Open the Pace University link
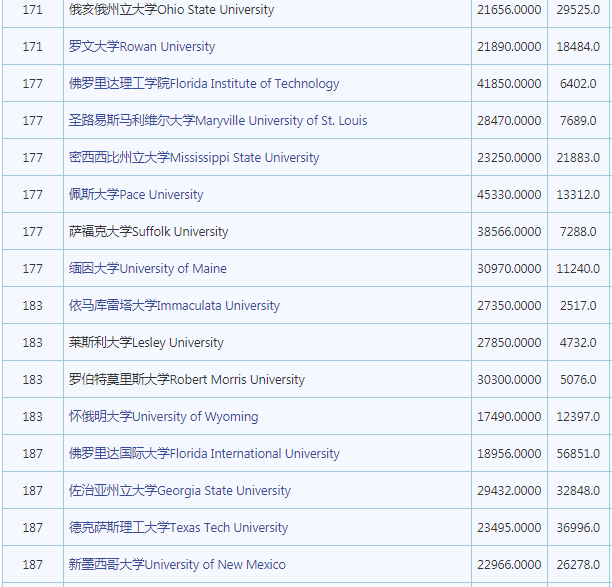612x587 pixels. [x=136, y=194]
